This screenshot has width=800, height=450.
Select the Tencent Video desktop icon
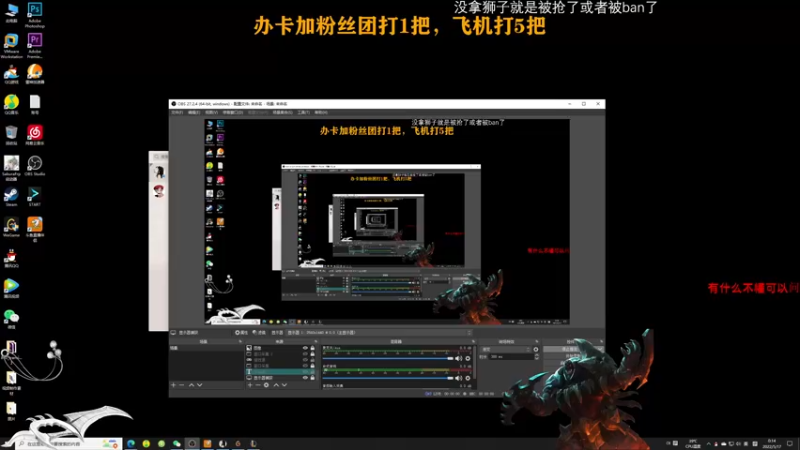click(11, 289)
